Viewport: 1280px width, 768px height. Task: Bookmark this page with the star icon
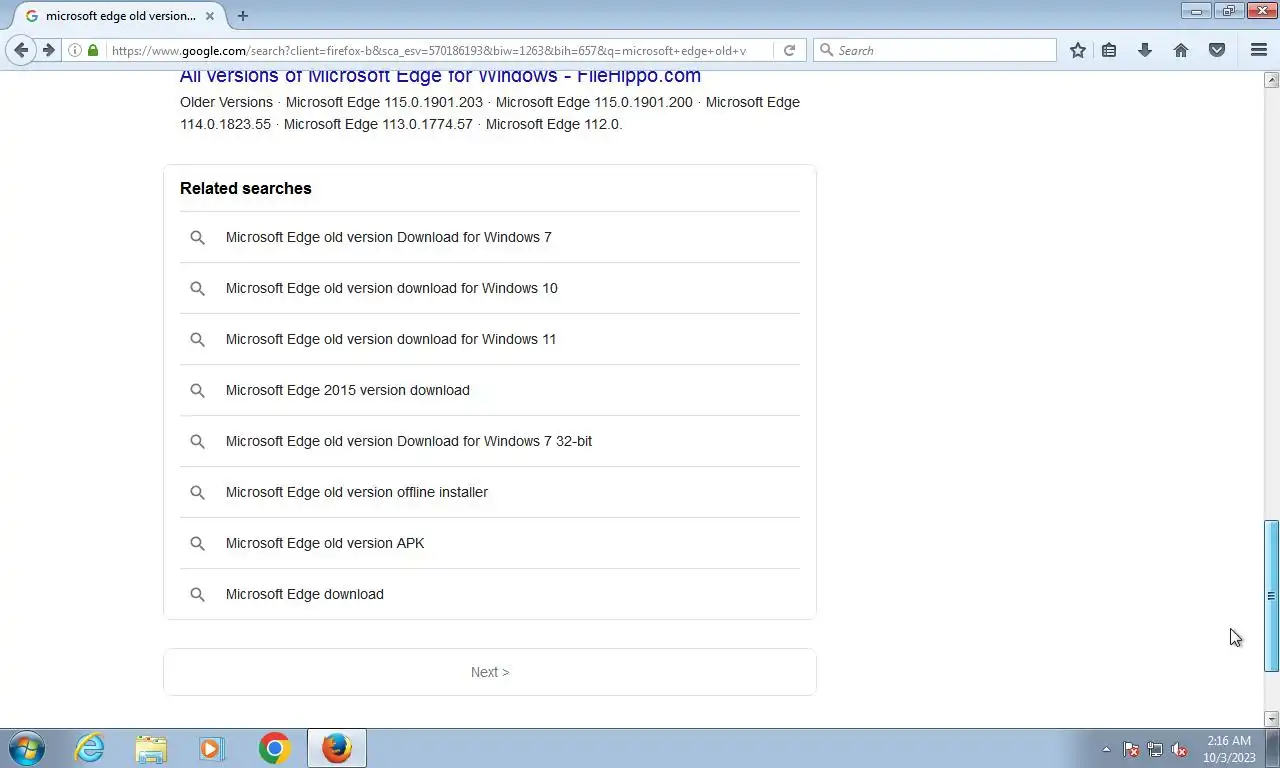[1077, 50]
